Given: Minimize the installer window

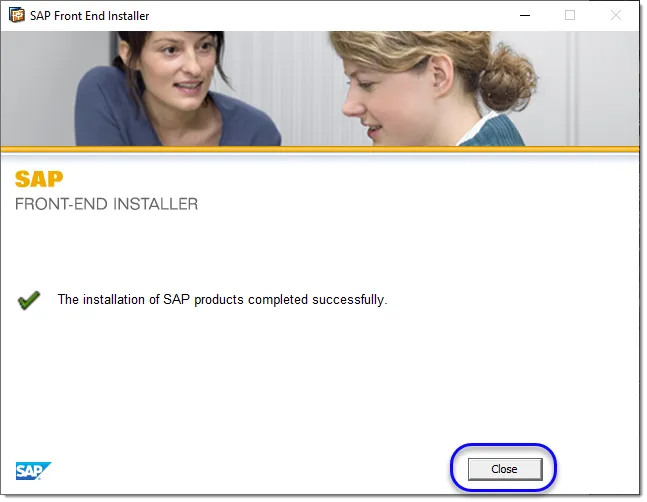Looking at the screenshot, I should coord(525,16).
